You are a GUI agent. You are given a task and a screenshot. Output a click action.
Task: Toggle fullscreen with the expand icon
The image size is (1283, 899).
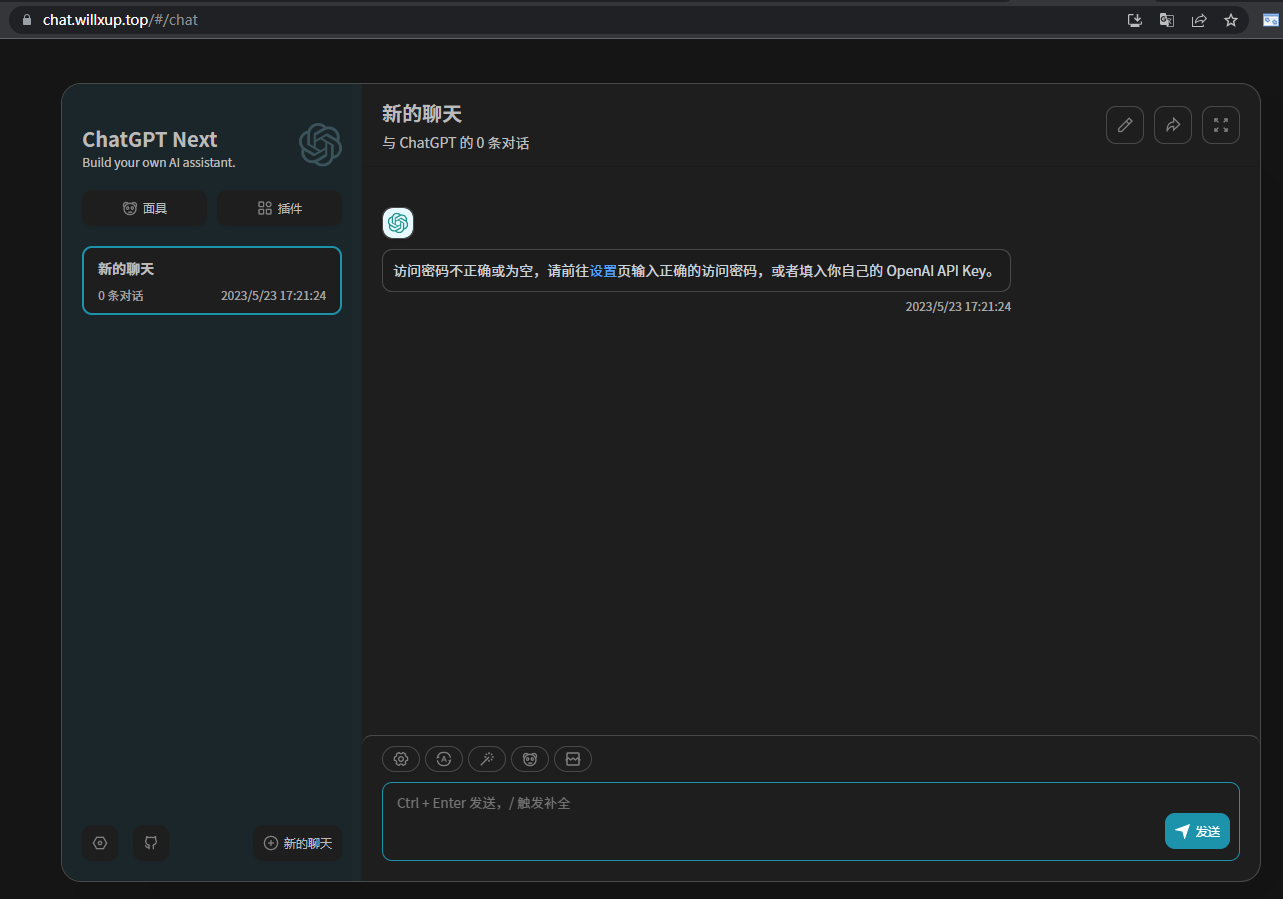[x=1220, y=125]
